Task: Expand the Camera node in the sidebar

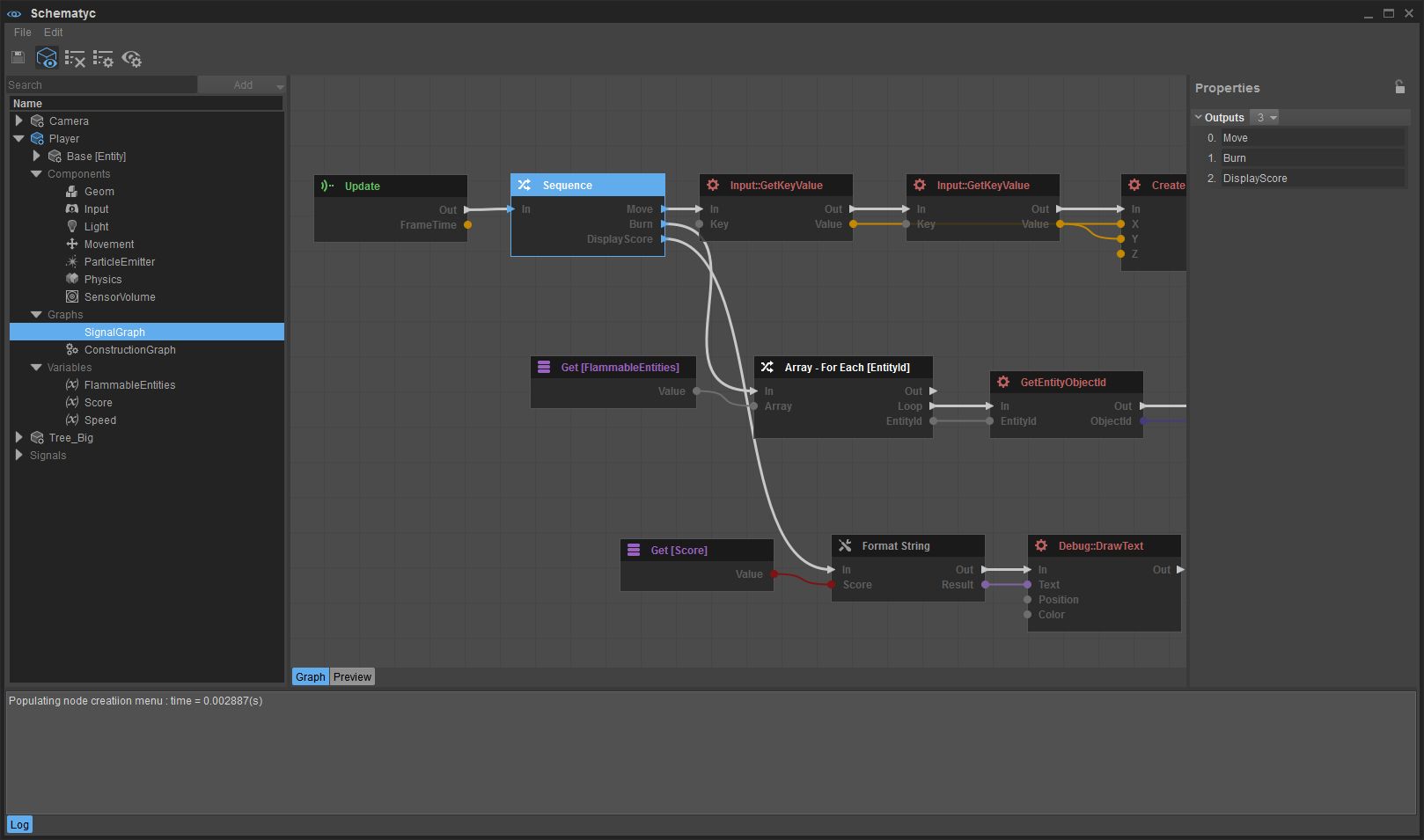Action: click(19, 121)
